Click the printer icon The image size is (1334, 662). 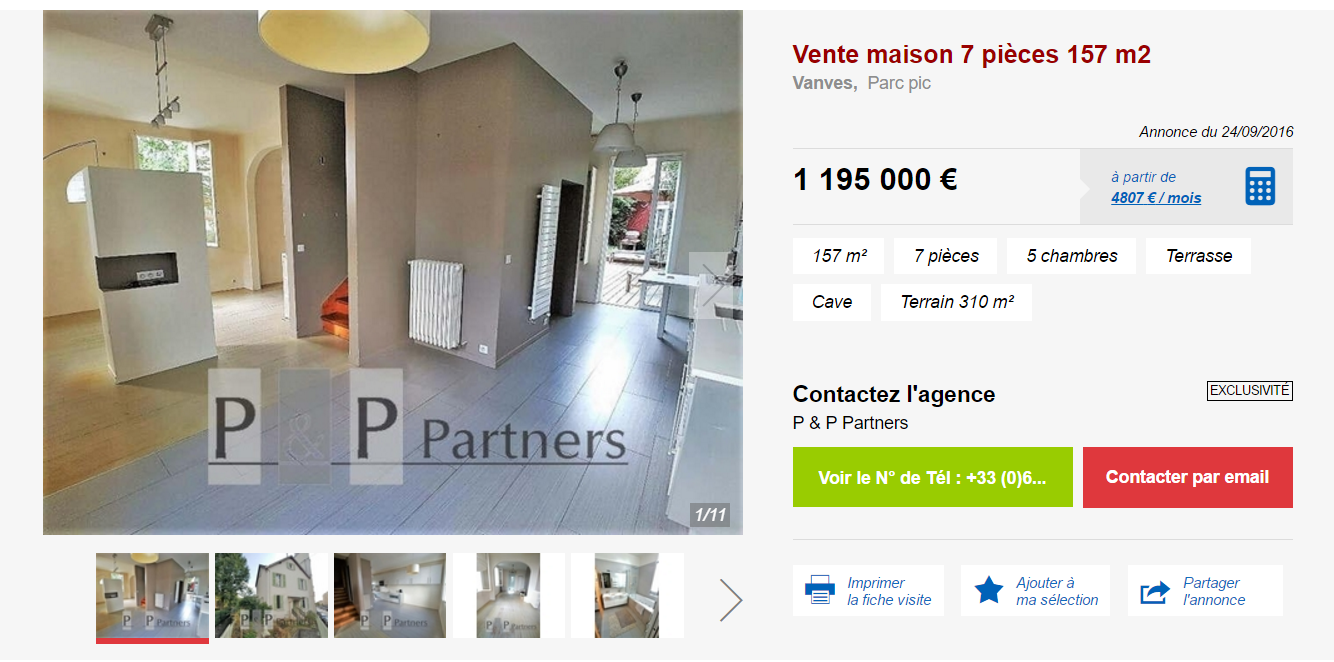pos(820,590)
